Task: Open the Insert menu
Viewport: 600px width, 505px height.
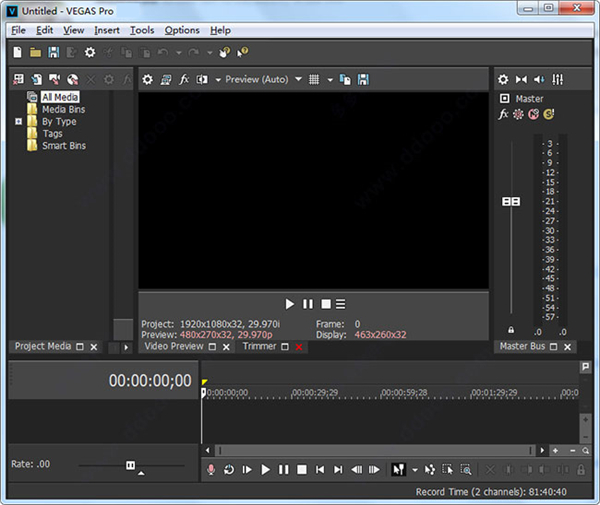Action: tap(107, 30)
